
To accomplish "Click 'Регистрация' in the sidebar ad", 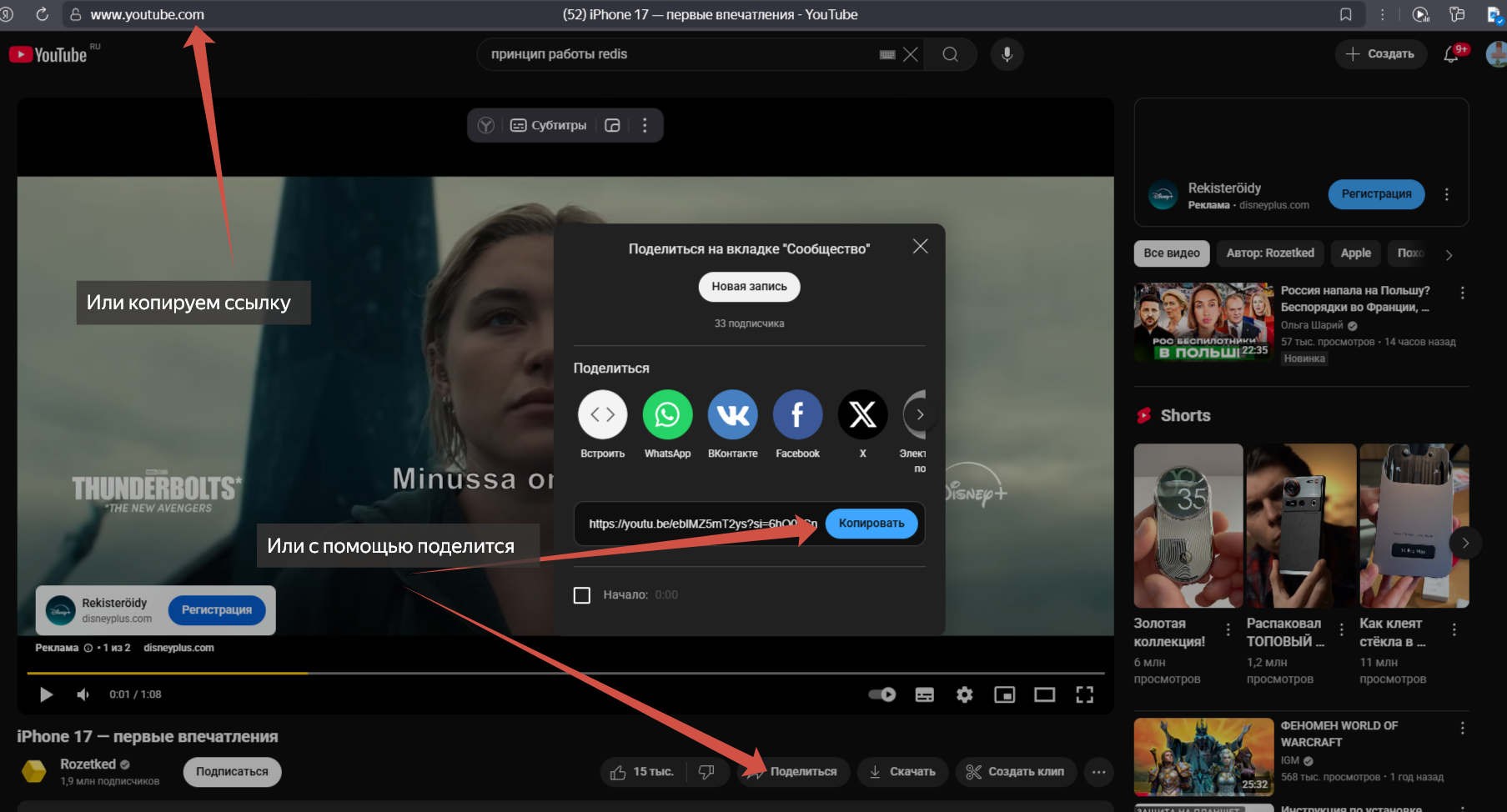I will (x=1376, y=194).
